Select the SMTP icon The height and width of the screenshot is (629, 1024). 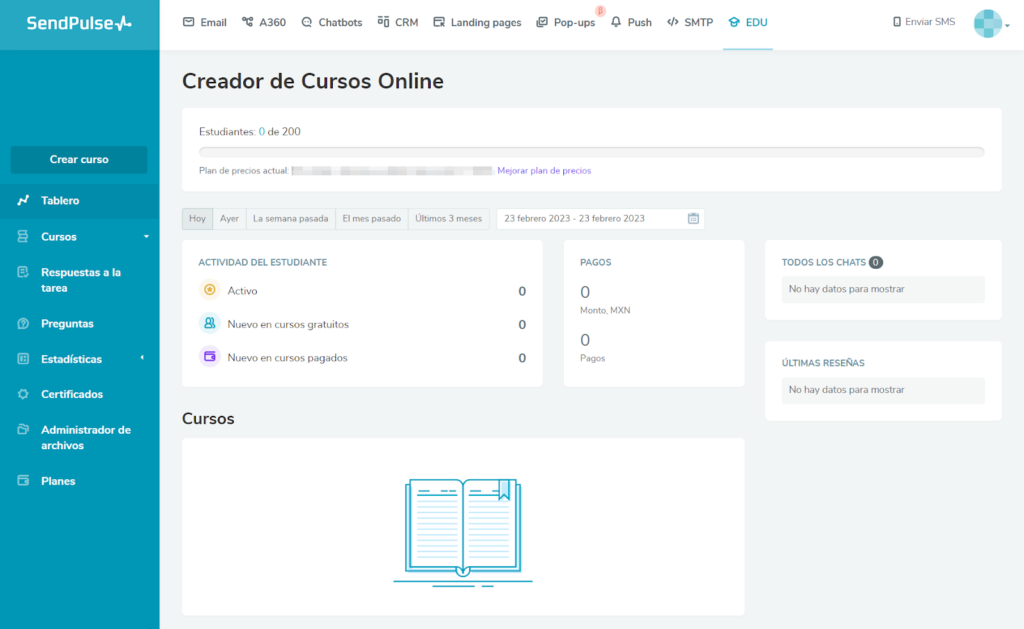pyautogui.click(x=689, y=21)
